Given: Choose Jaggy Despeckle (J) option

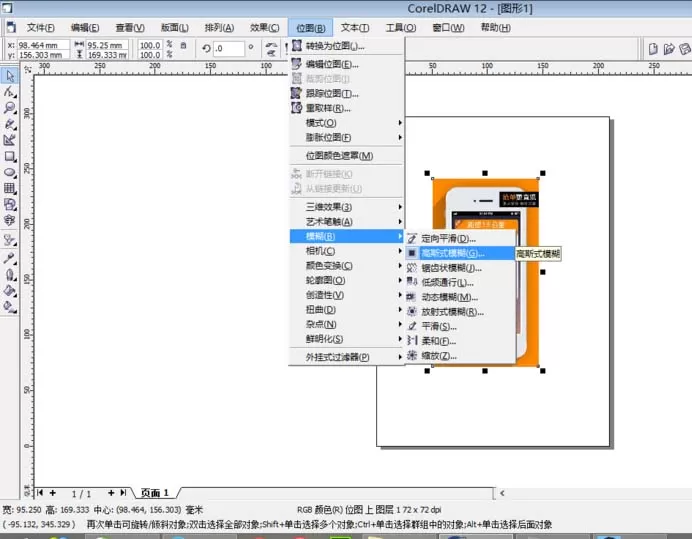Looking at the screenshot, I should click(460, 268).
